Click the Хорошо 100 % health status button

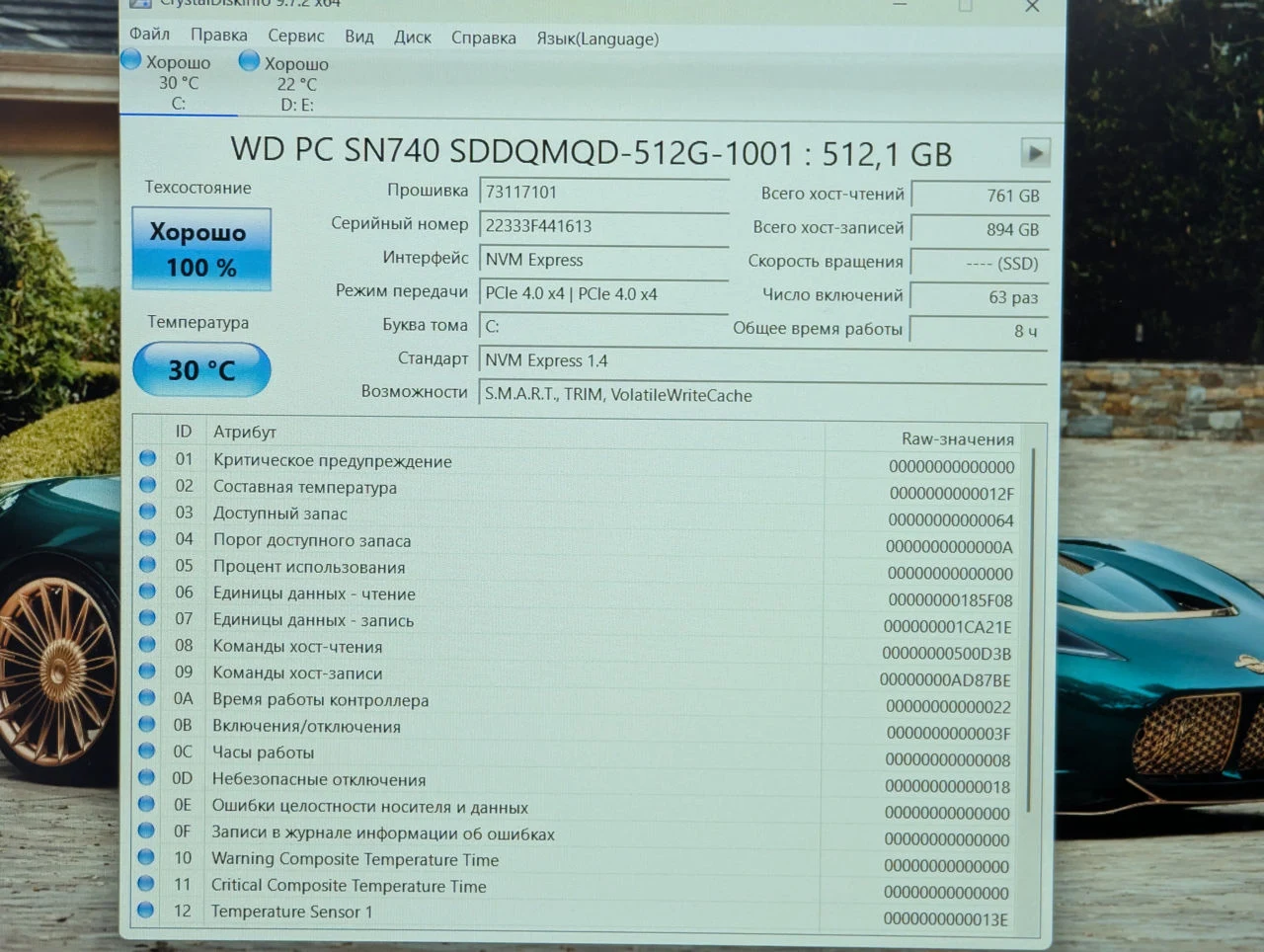[x=201, y=249]
